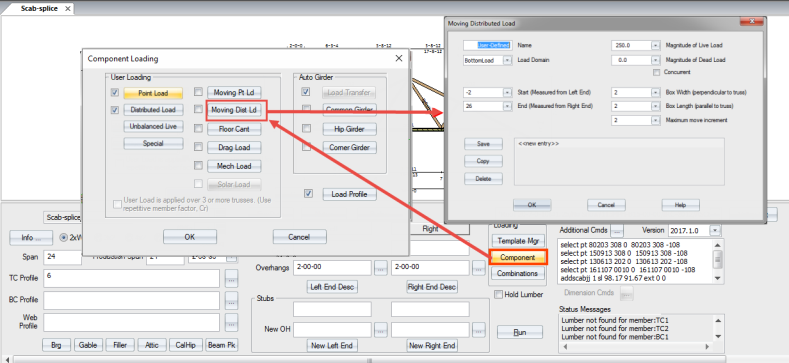Image resolution: width=789 pixels, height=363 pixels.
Task: Confirm Component Loading with OK
Action: [190, 237]
